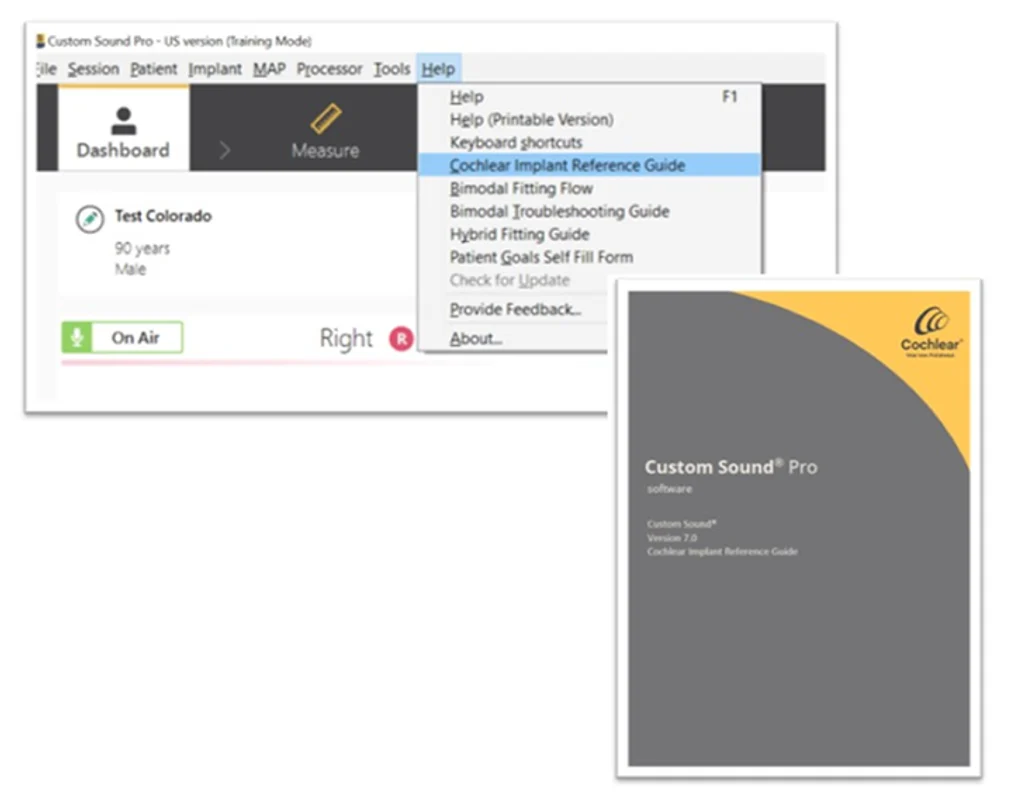Click the Dashboard person icon
The height and width of the screenshot is (800, 1010).
point(123,121)
